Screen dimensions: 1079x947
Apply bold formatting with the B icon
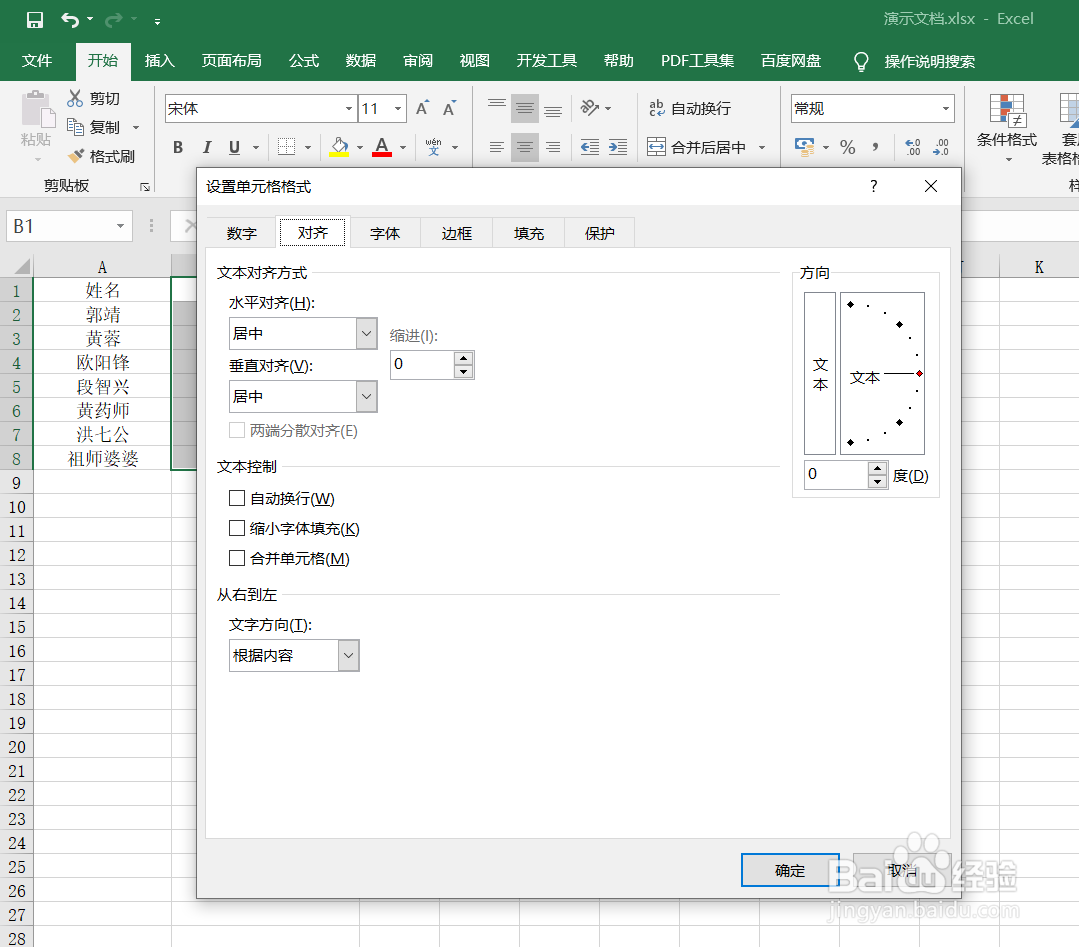pos(177,147)
